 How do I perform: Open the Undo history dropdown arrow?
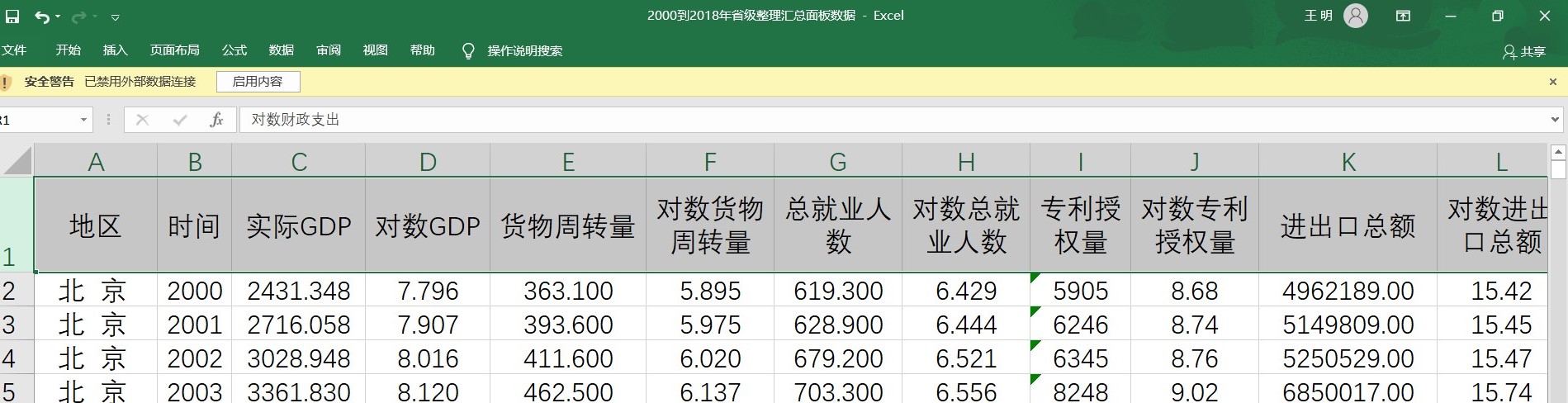coord(58,17)
